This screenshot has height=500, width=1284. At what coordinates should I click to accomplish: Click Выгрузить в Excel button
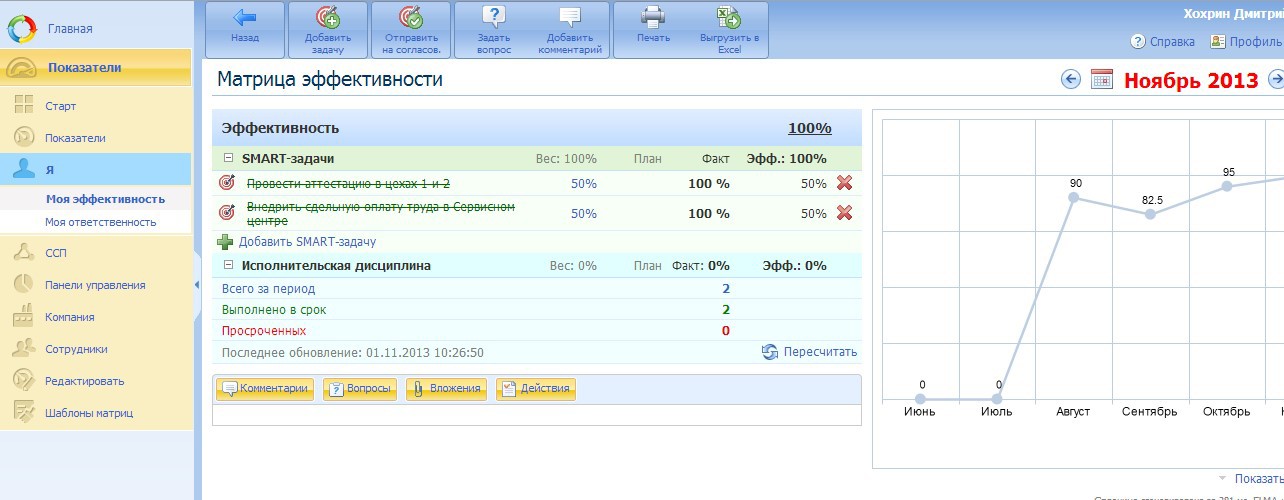point(729,29)
